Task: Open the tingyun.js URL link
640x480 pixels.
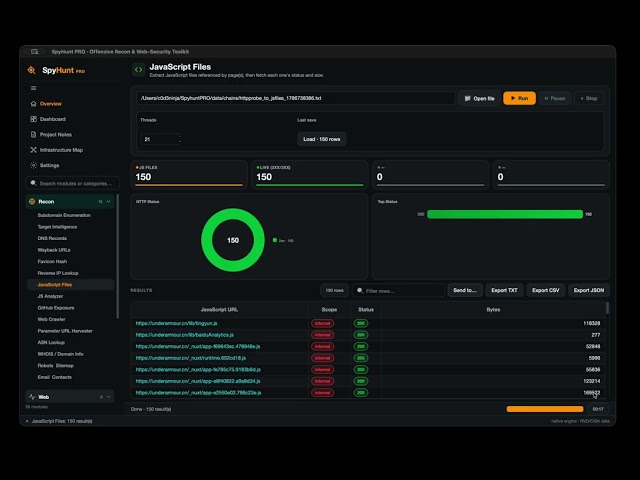Action: tap(176, 323)
